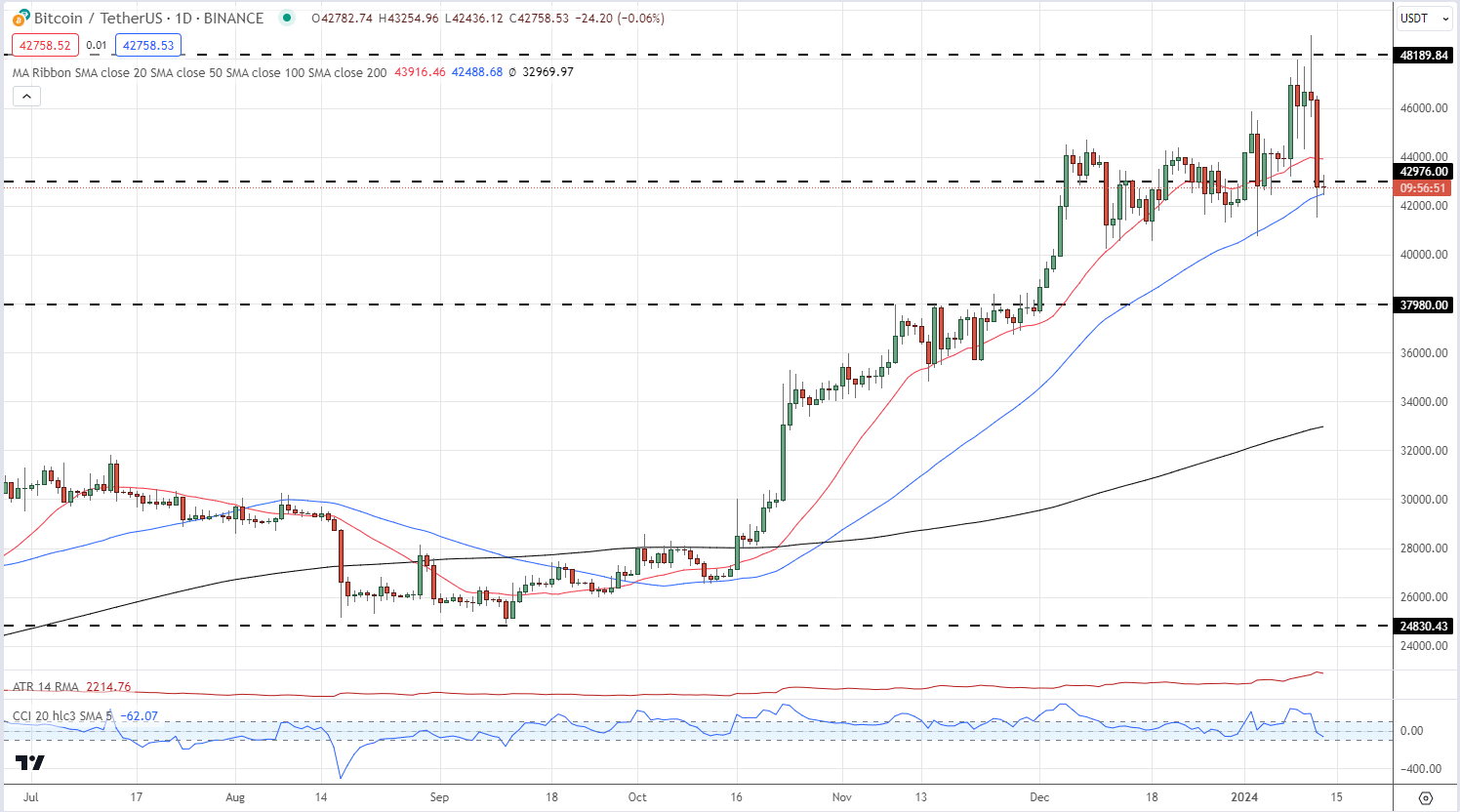
Task: Select the MA Ribbon indicator legend
Action: pos(199,72)
